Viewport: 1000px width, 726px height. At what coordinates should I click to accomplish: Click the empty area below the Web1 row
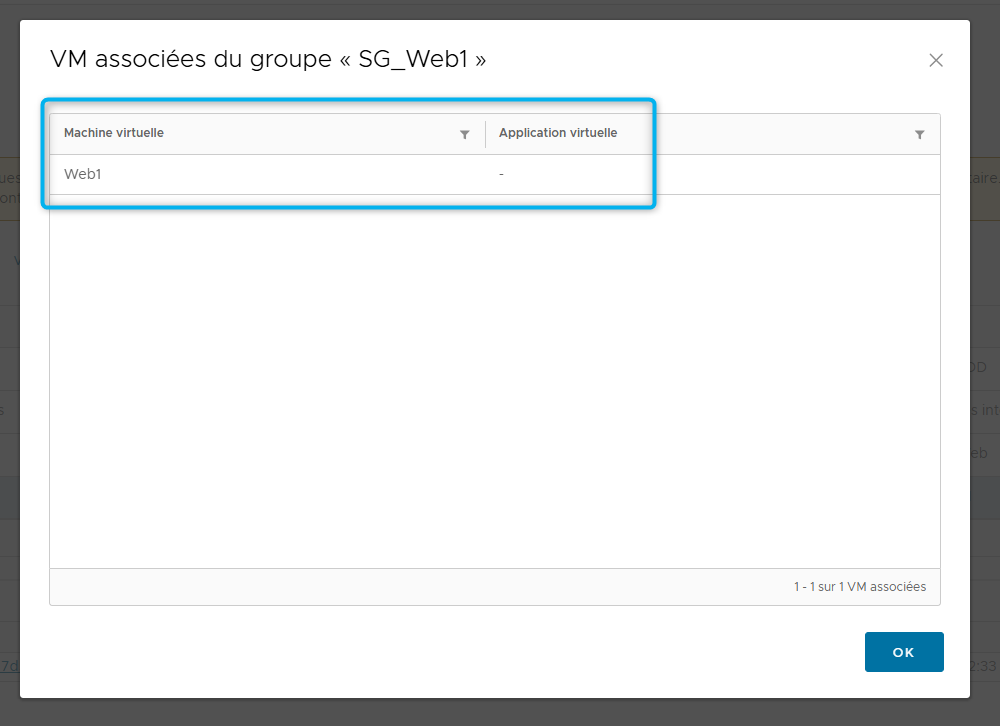[494, 380]
